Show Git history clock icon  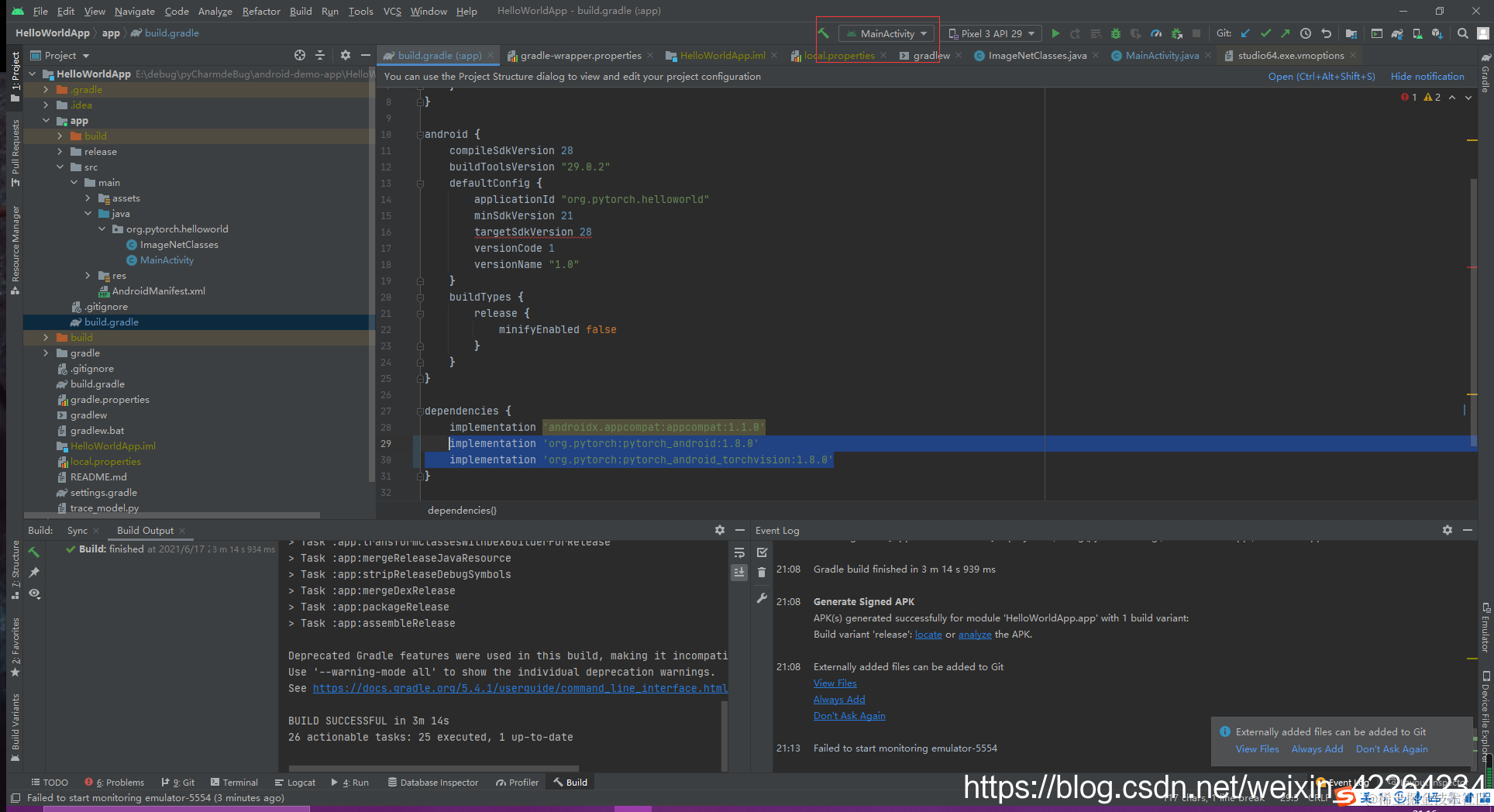pos(1306,33)
